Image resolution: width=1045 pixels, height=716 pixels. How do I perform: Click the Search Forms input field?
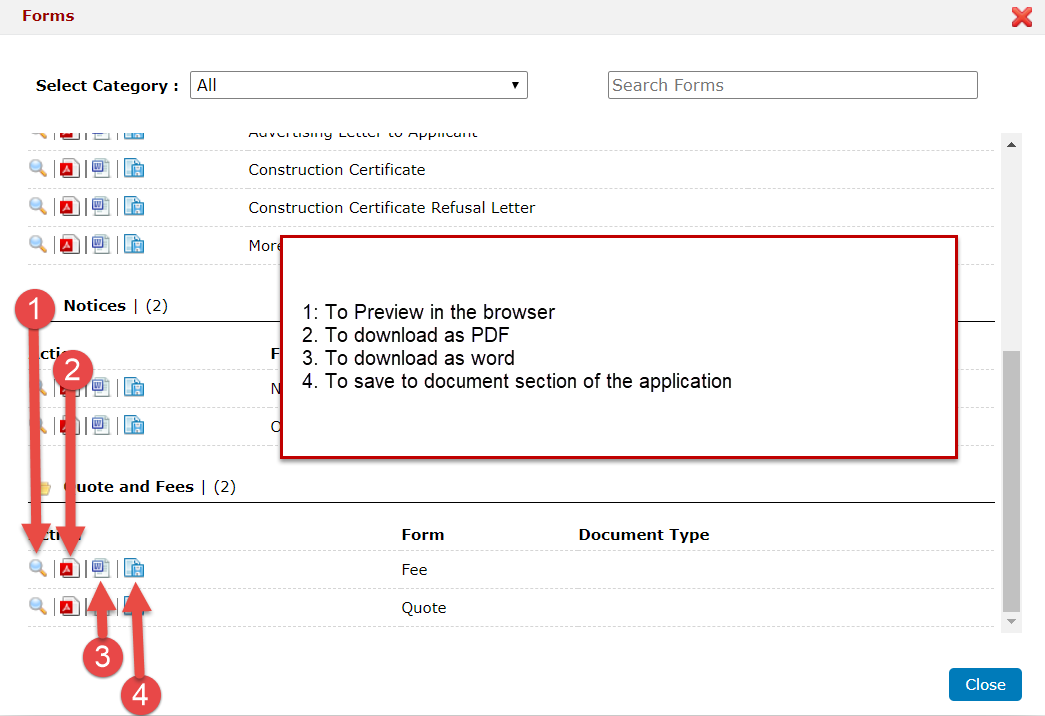[x=792, y=86]
